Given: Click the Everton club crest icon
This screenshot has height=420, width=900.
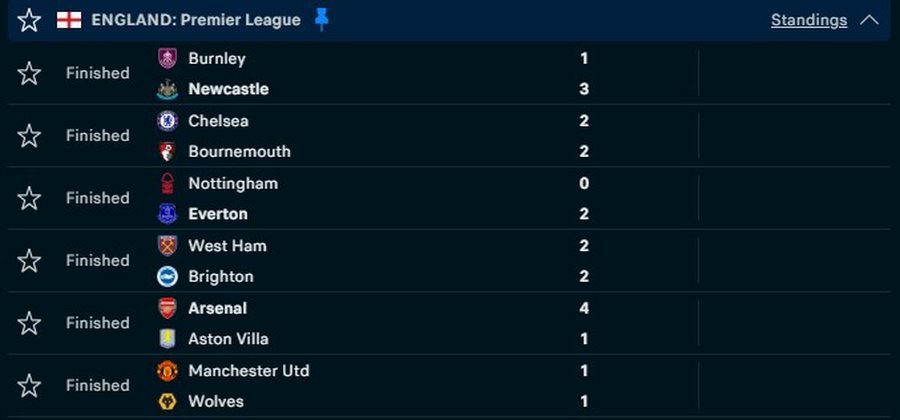Looking at the screenshot, I should pyautogui.click(x=167, y=214).
